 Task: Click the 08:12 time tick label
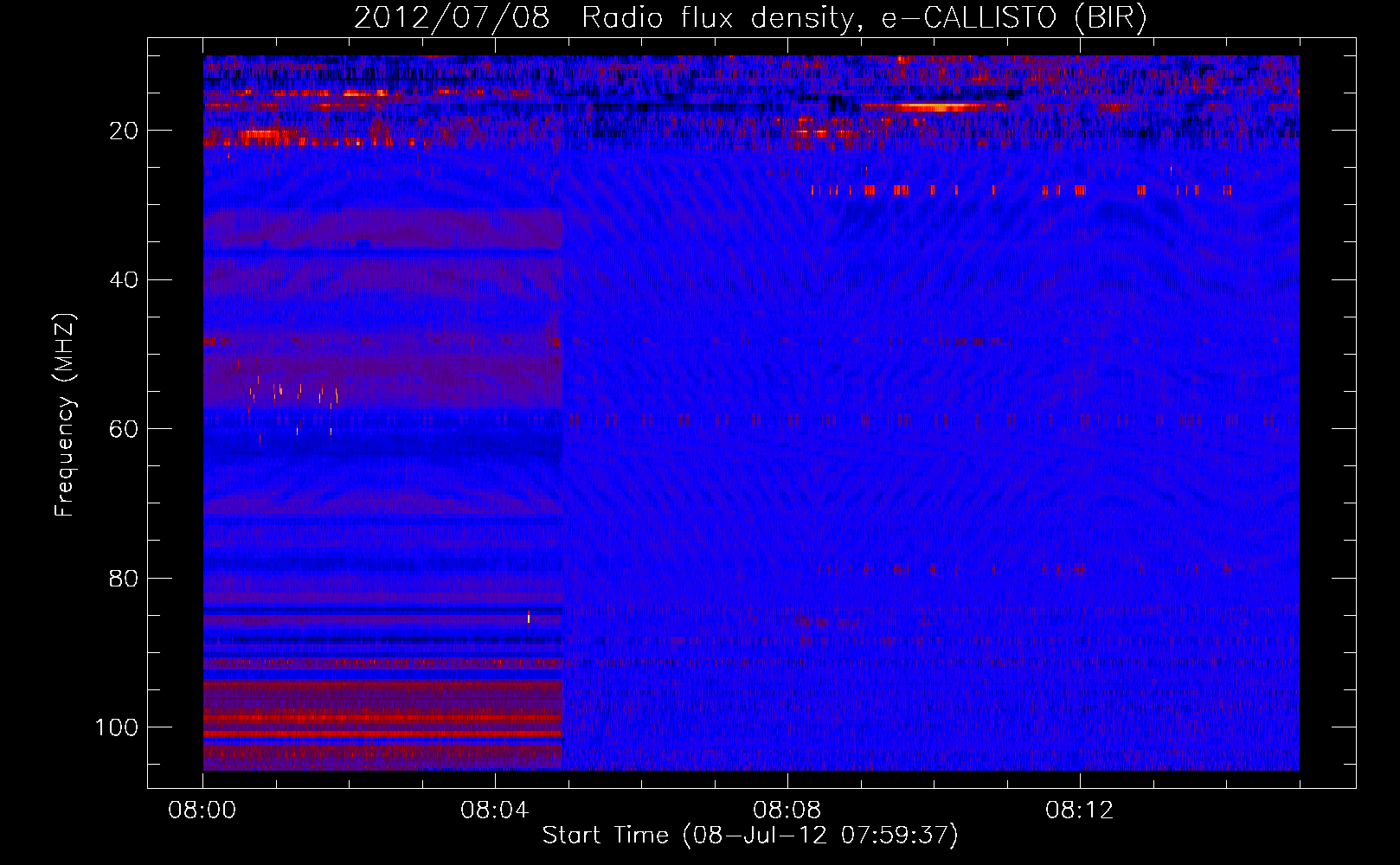point(1080,811)
